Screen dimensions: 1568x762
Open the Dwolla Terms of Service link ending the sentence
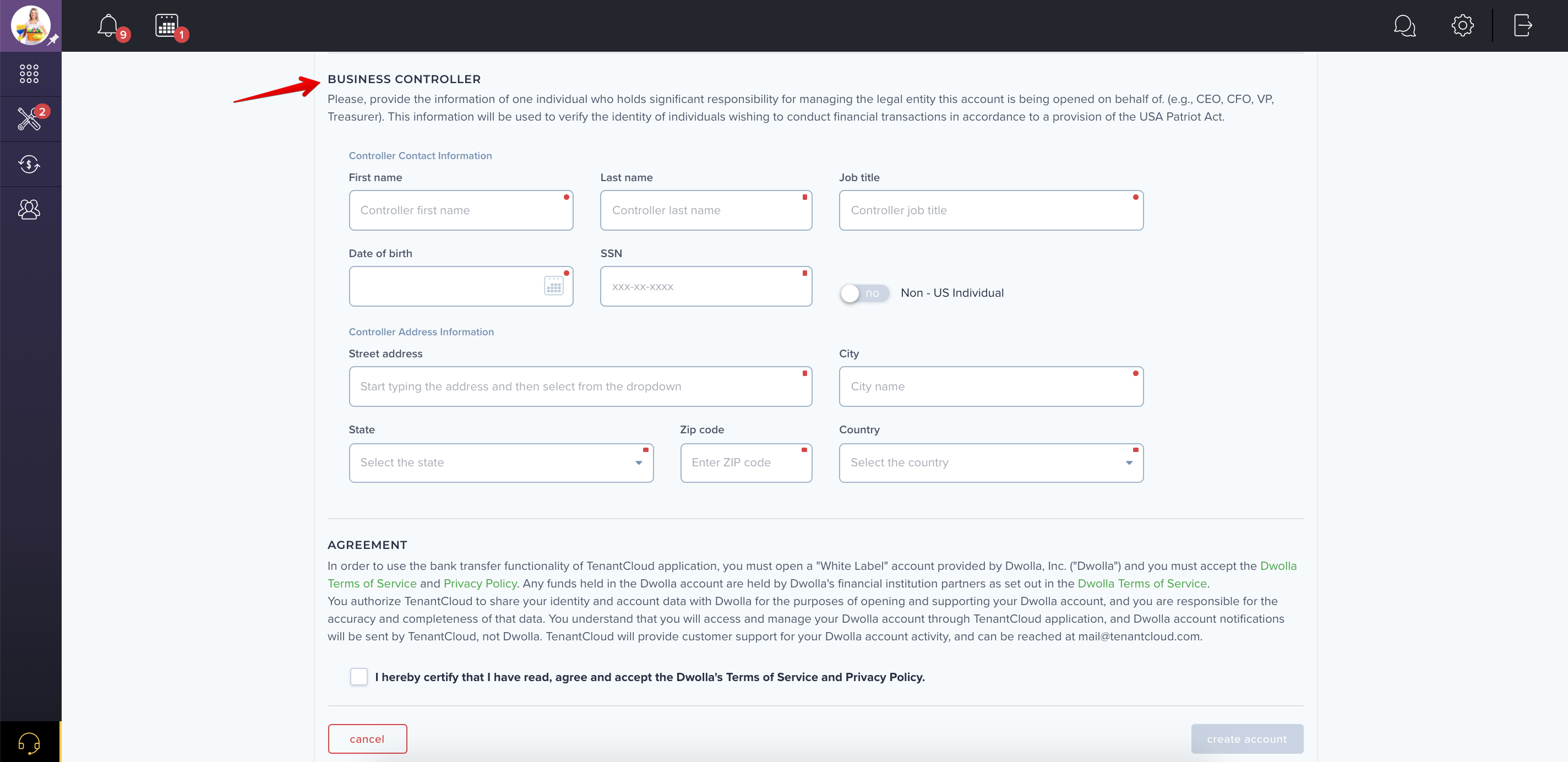1142,583
